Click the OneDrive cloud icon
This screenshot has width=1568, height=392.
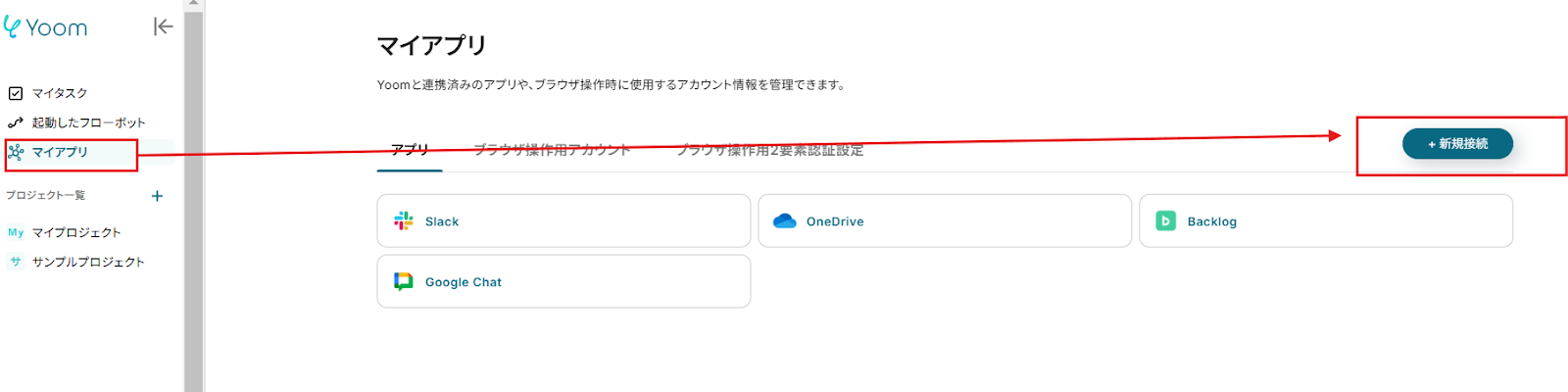click(785, 221)
